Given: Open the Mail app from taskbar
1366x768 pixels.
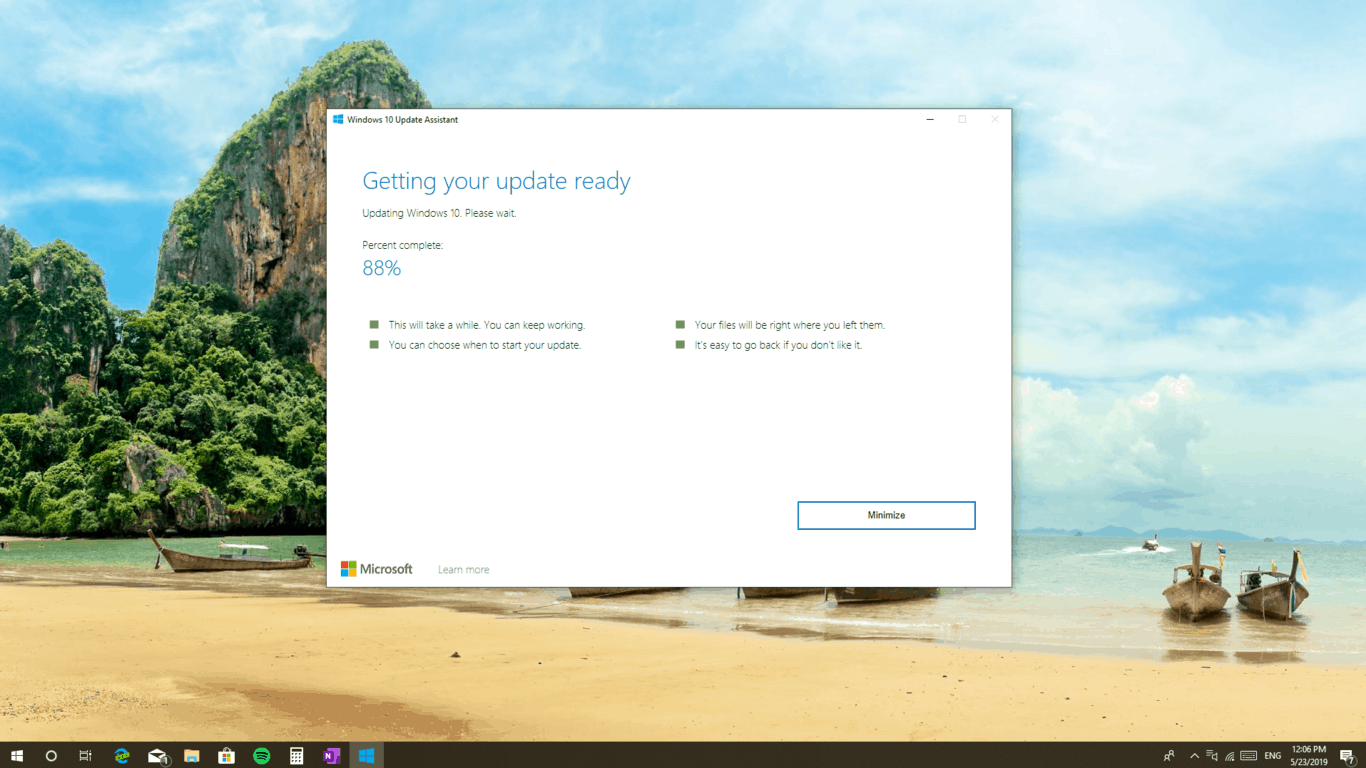Looking at the screenshot, I should pyautogui.click(x=157, y=756).
